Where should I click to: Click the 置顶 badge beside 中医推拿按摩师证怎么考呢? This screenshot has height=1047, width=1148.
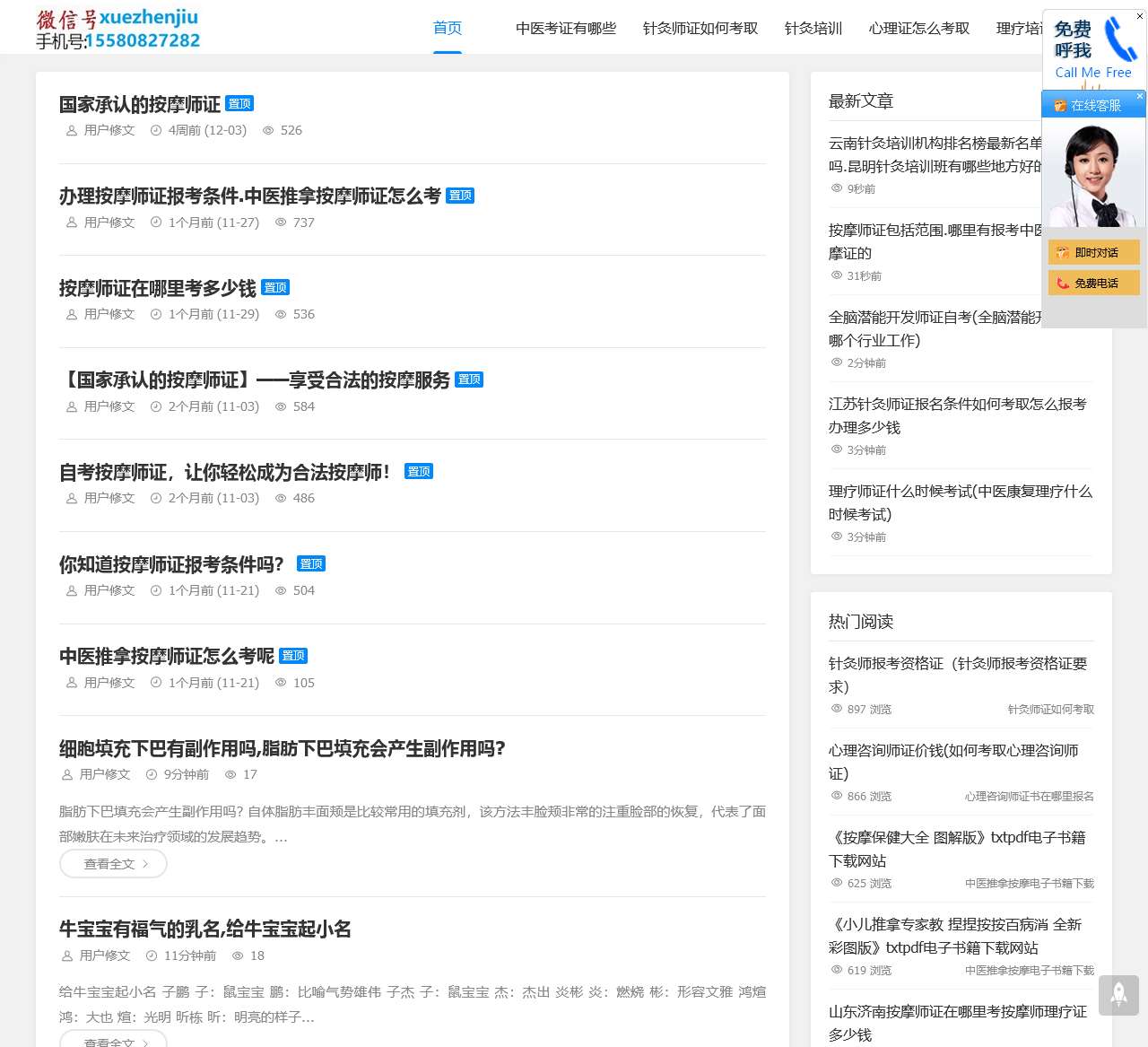293,656
